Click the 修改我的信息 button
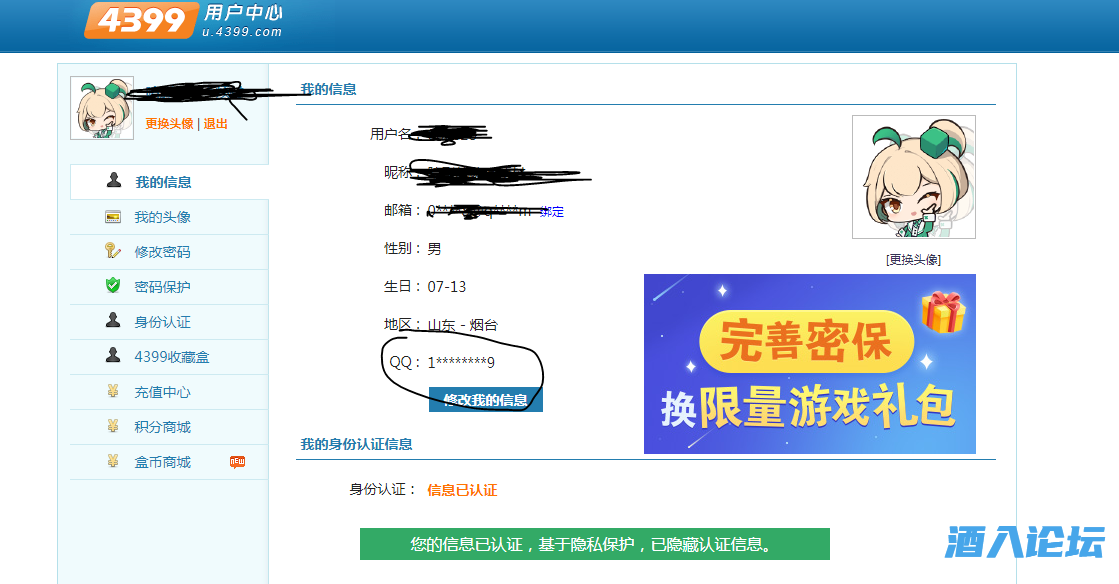 (x=486, y=399)
